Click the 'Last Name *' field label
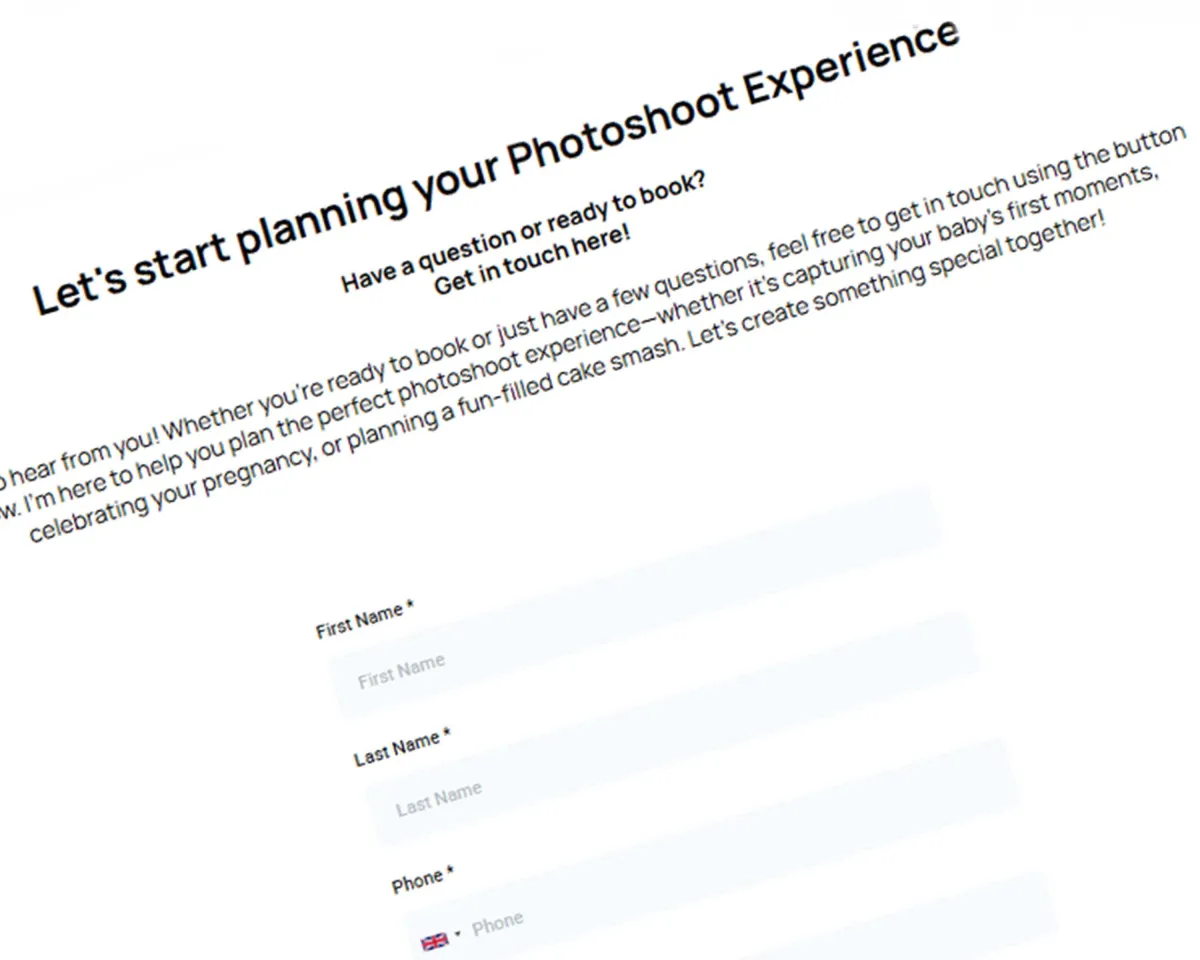 [x=402, y=747]
